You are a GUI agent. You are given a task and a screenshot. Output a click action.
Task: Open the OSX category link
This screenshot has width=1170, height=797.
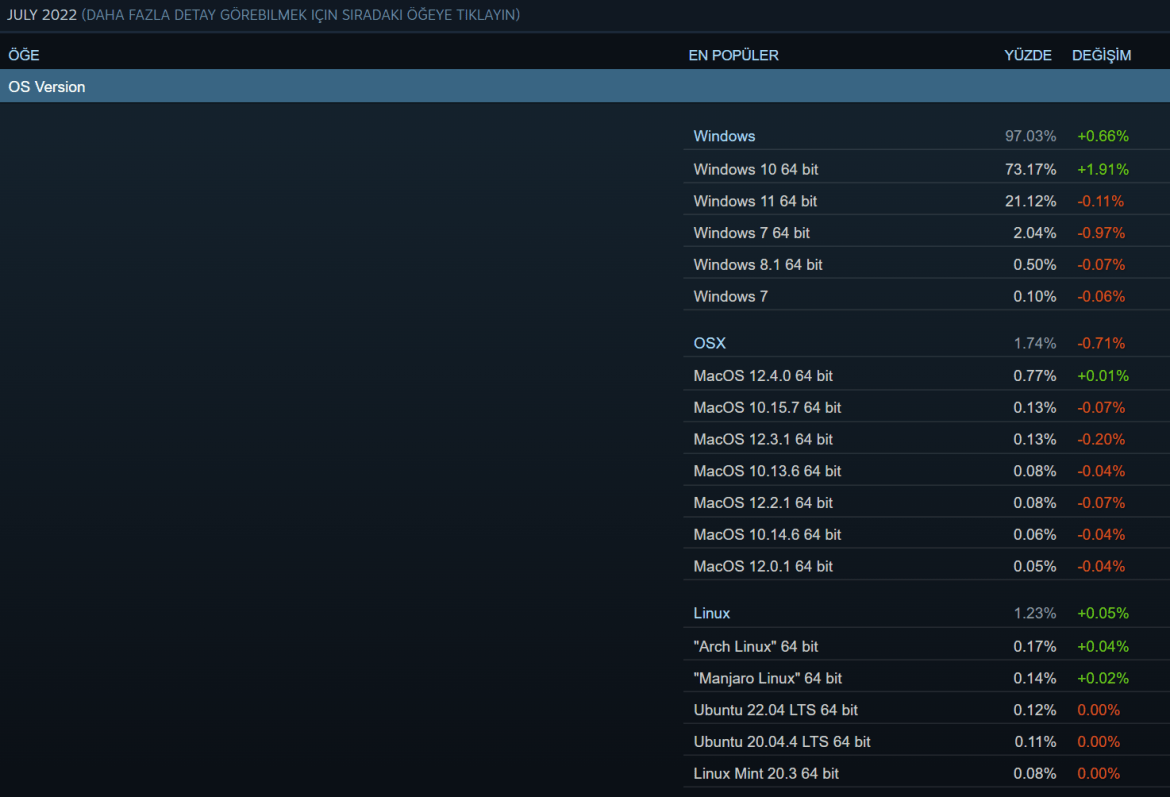pyautogui.click(x=709, y=343)
